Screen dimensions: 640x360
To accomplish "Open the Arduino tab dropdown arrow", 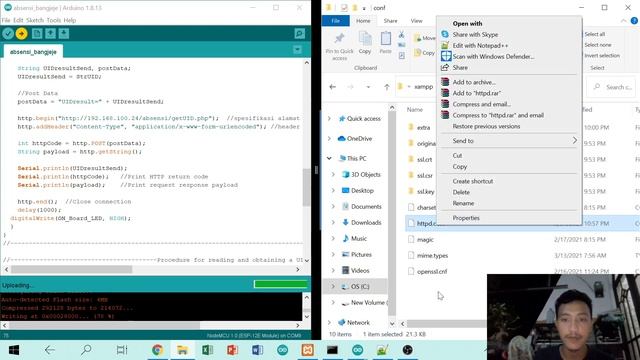I will 298,50.
